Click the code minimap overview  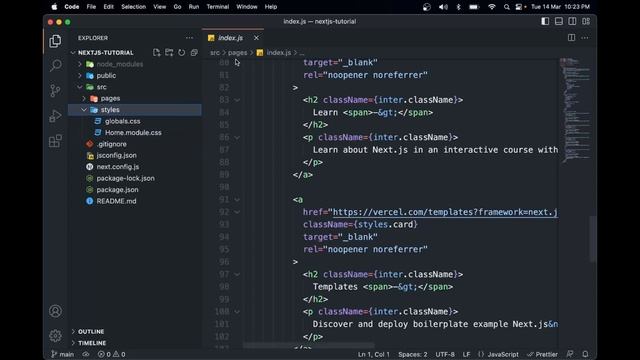[x=575, y=110]
